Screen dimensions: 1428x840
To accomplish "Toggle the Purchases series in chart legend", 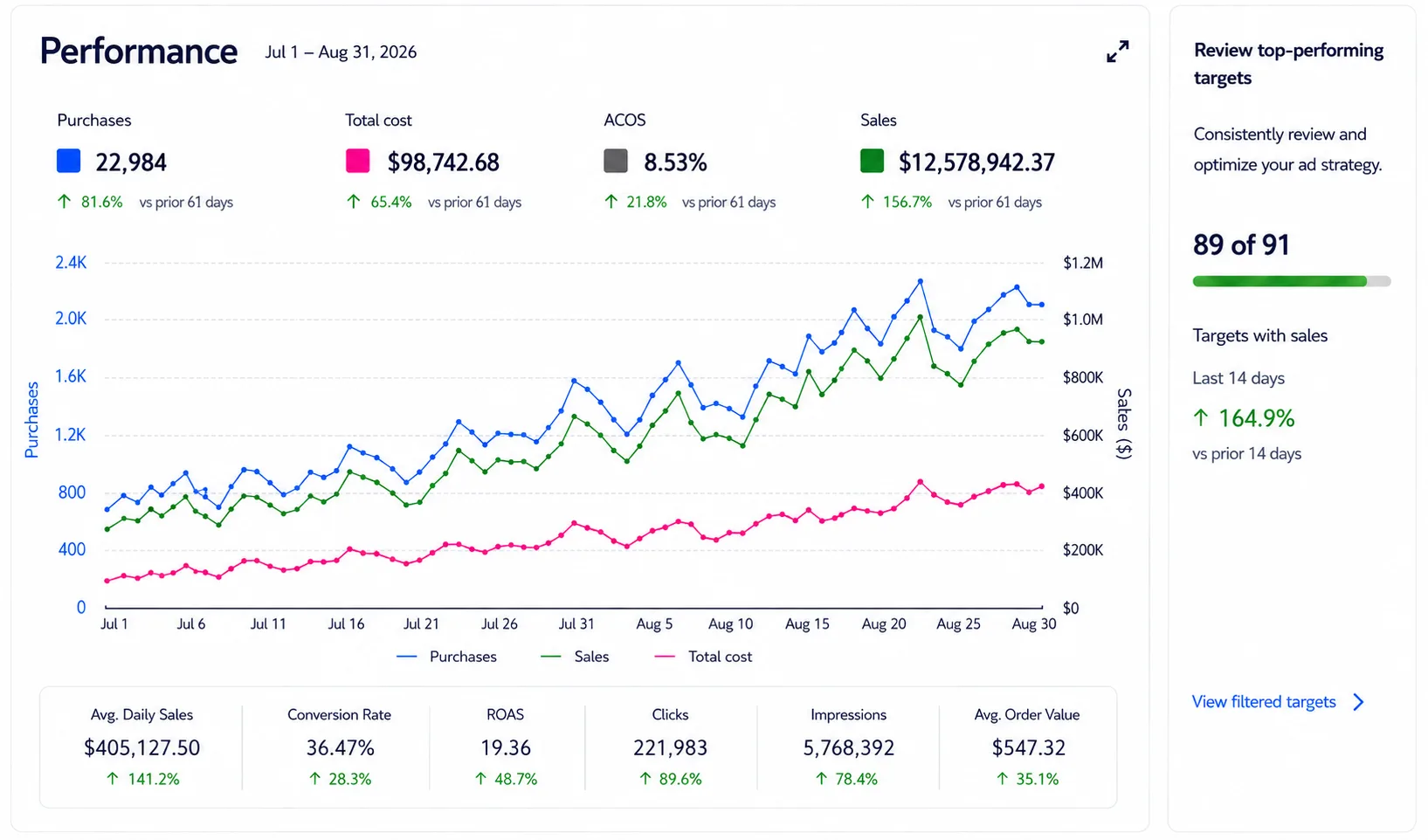I will (446, 657).
